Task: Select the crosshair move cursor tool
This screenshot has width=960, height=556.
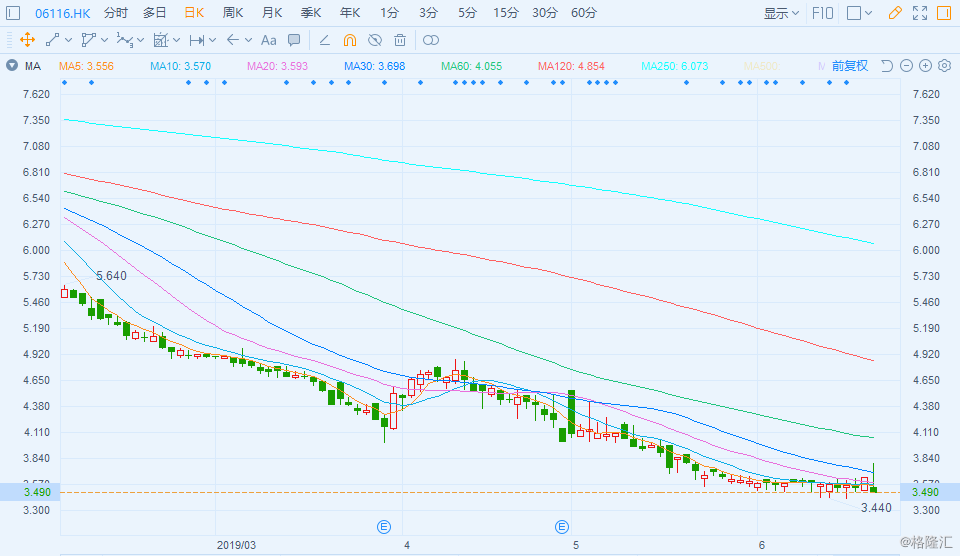Action: click(27, 40)
